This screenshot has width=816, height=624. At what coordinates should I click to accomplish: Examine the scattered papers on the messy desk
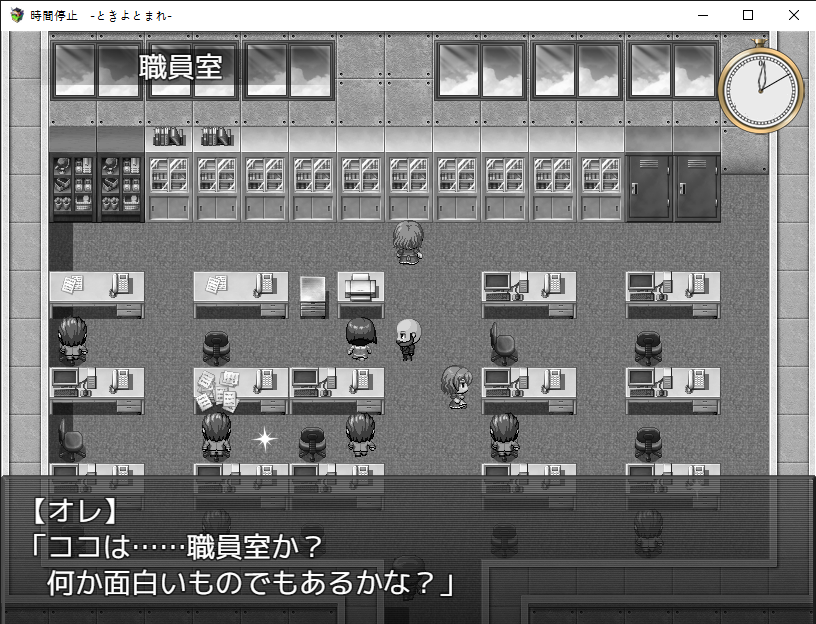pos(217,391)
